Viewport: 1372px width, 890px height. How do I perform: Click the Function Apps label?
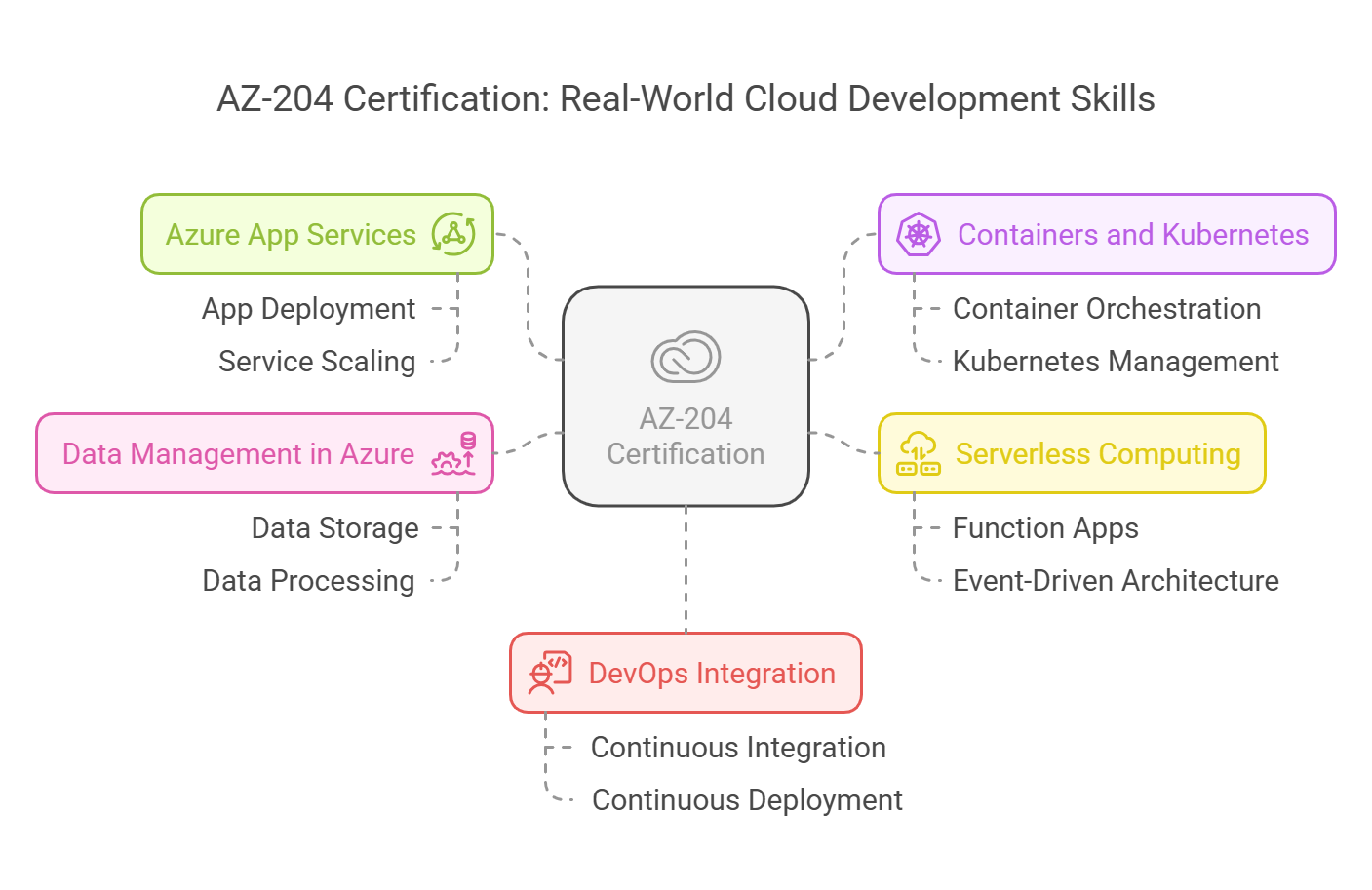pos(1045,528)
